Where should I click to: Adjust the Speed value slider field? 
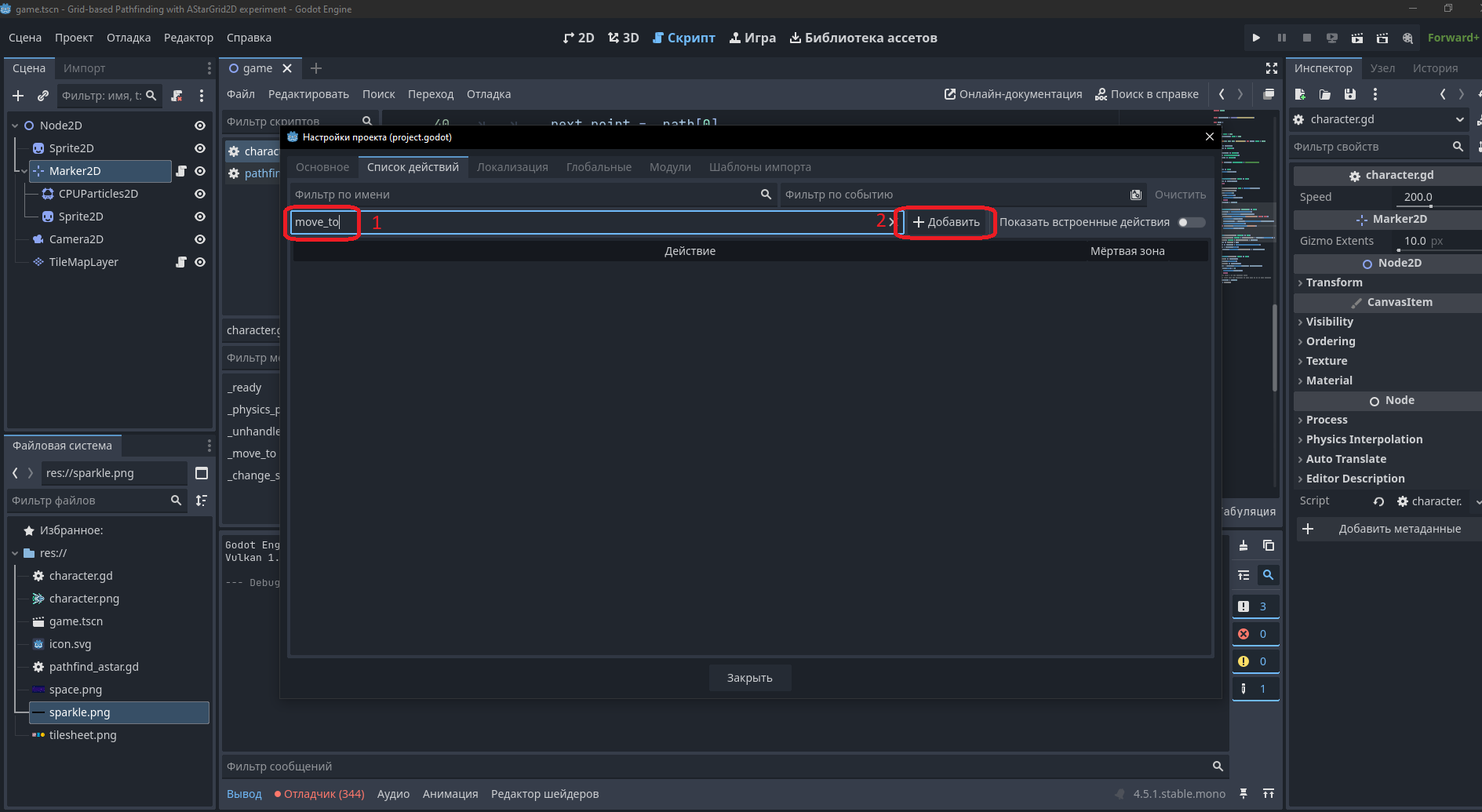pos(1438,197)
